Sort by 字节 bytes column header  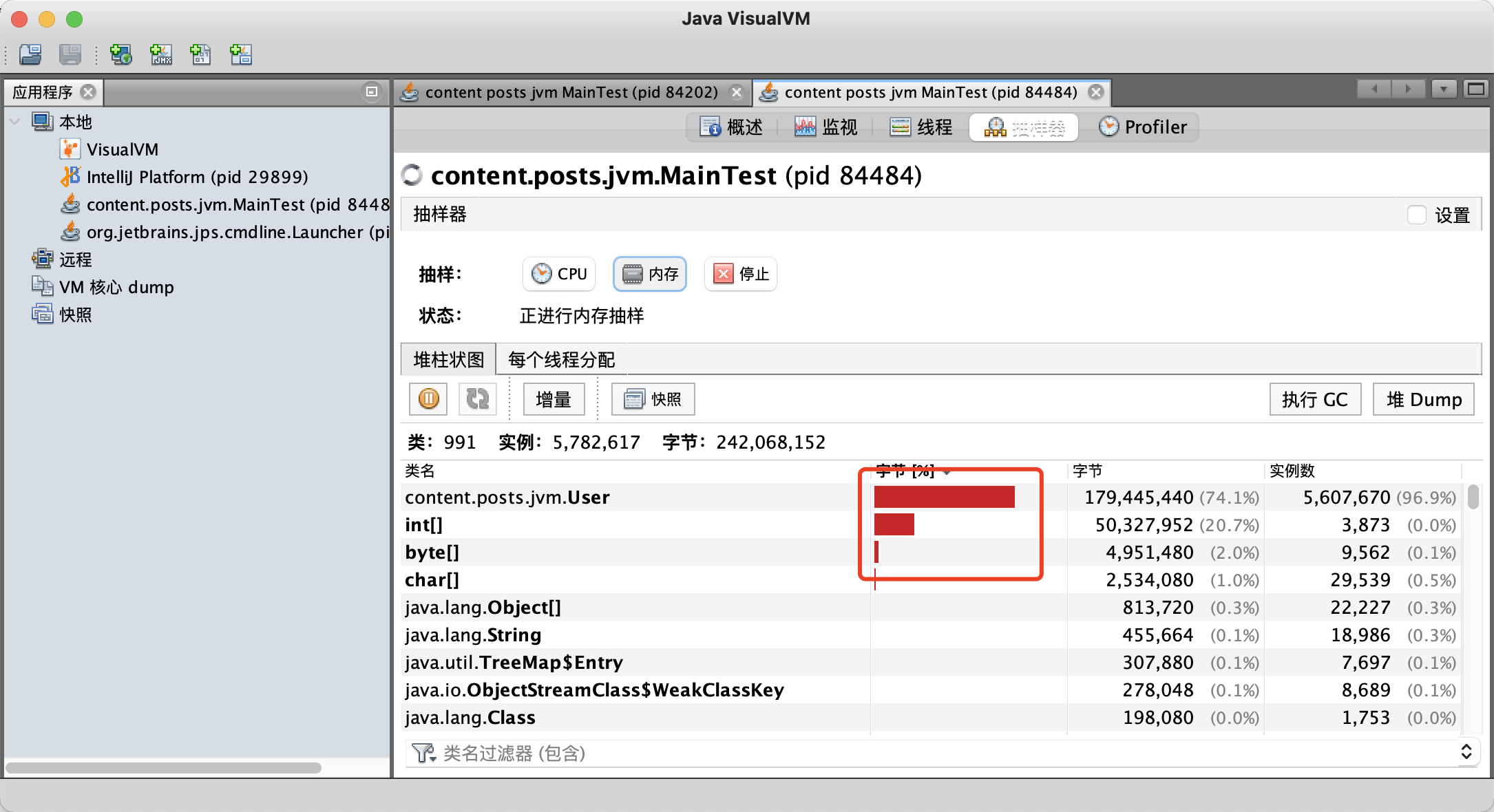tap(1165, 471)
